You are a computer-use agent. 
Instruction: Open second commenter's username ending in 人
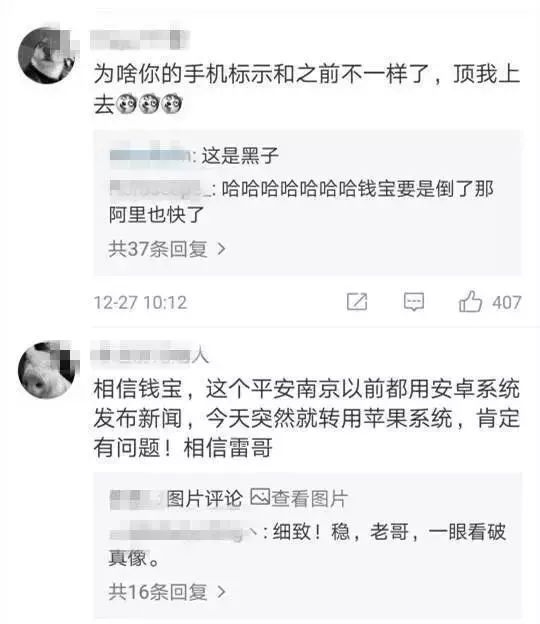(x=150, y=355)
